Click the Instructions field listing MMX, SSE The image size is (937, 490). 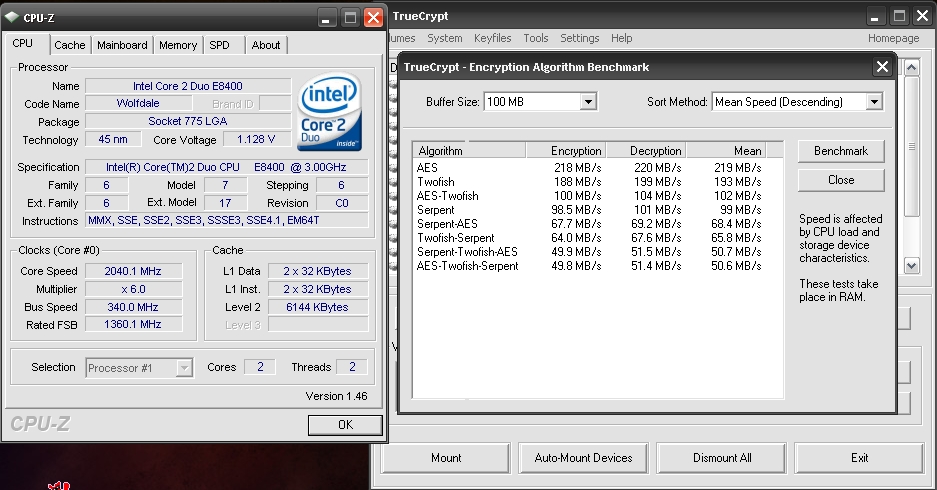point(227,220)
